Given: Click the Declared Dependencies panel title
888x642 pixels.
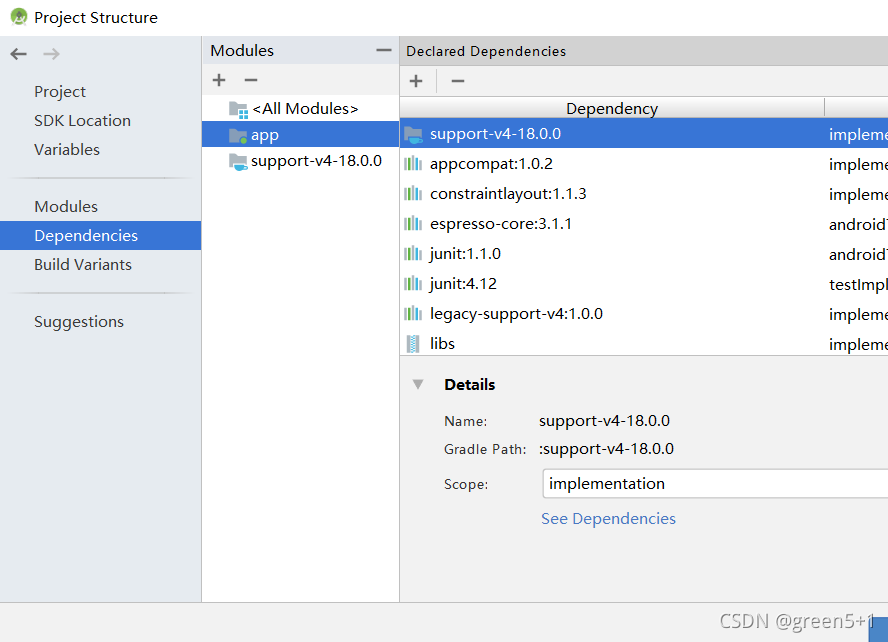Looking at the screenshot, I should 486,51.
